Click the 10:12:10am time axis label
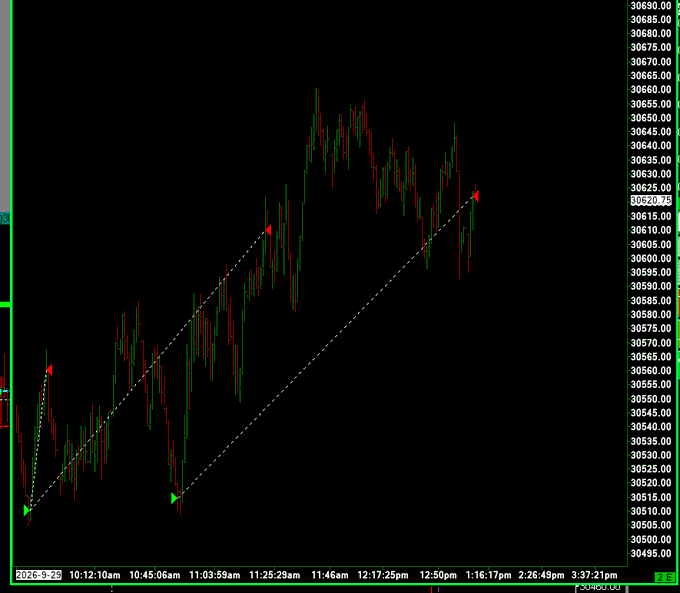Image resolution: width=680 pixels, height=593 pixels. [95, 575]
